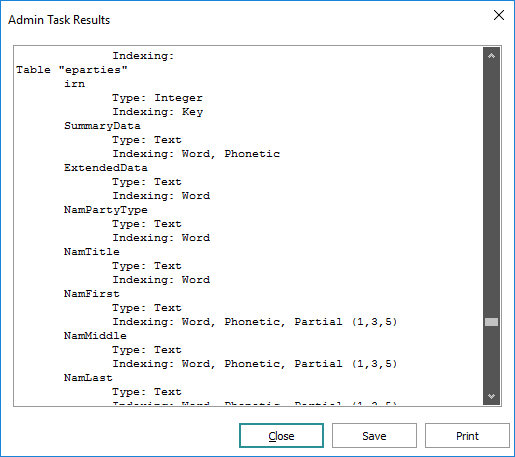Screen dimensions: 515x457
Task: Click the Table "eparties" line
Action: (72, 70)
